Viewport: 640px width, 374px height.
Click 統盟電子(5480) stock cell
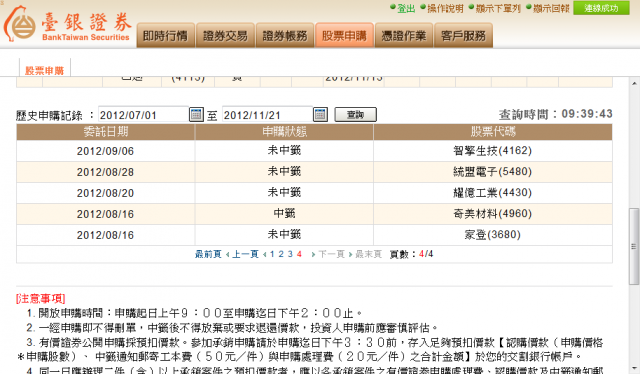click(493, 171)
